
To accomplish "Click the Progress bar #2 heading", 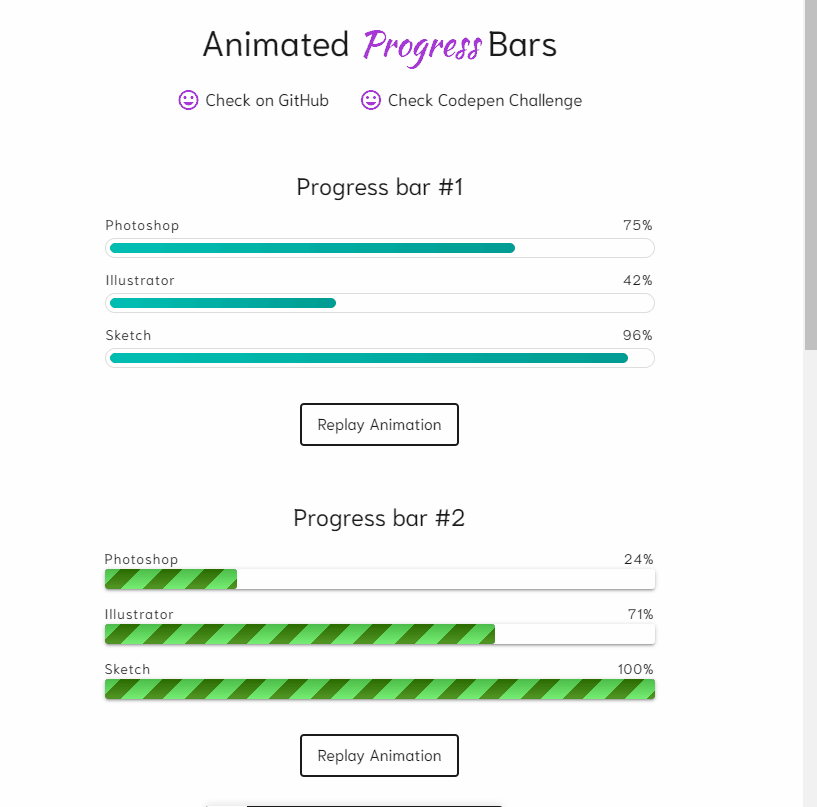I will click(x=379, y=518).
